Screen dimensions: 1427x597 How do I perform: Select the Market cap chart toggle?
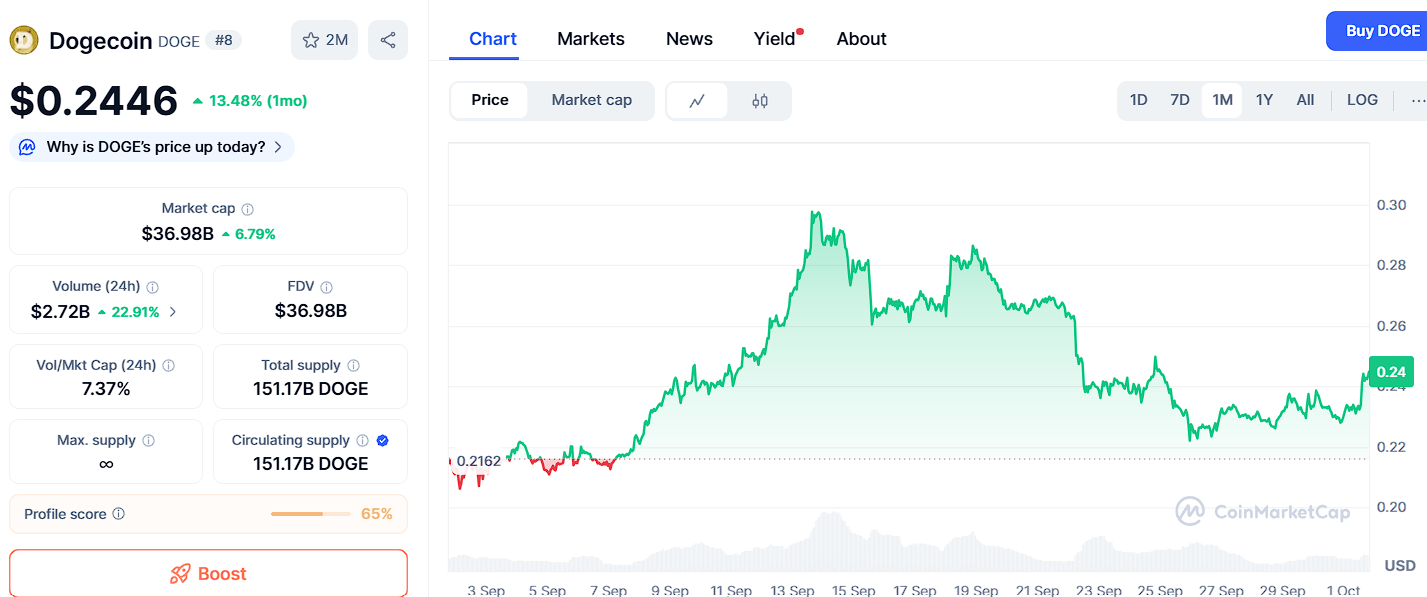[x=591, y=100]
